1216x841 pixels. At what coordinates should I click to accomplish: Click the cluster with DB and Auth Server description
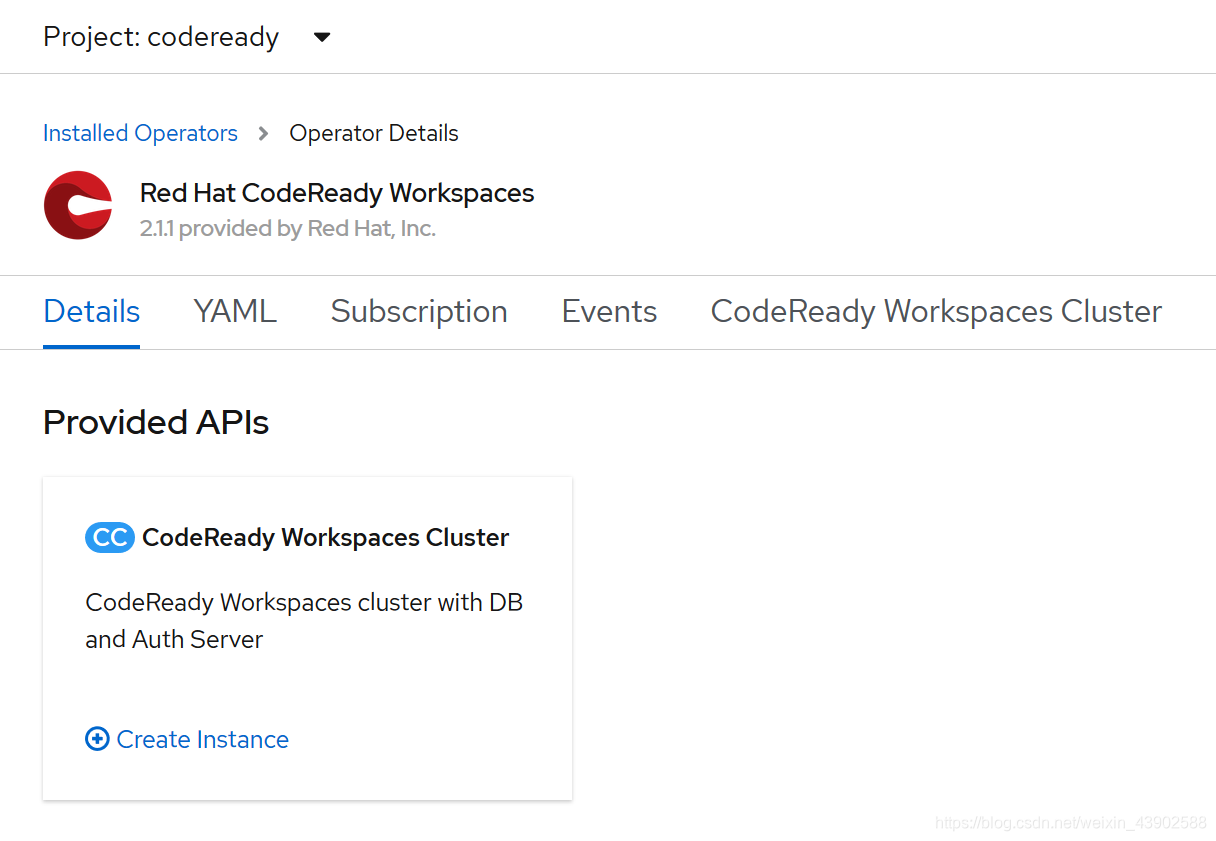[x=304, y=621]
